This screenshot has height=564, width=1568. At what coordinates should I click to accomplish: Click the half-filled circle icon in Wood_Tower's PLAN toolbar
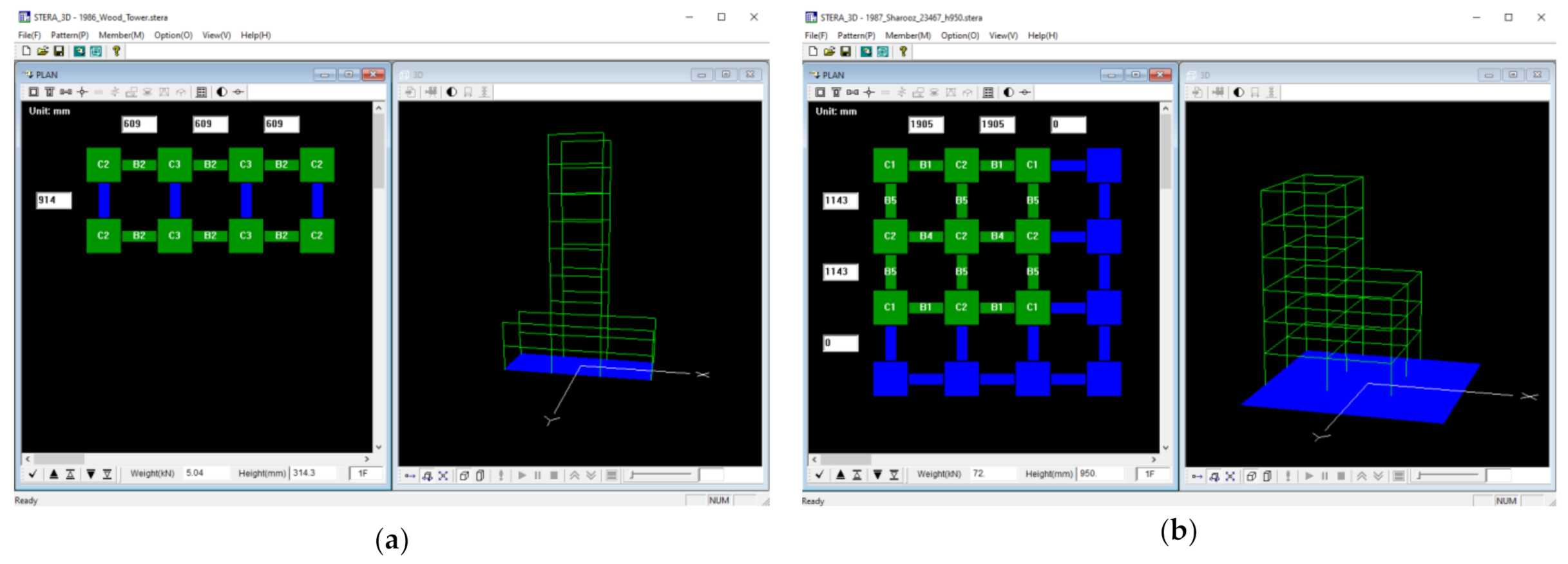(222, 92)
